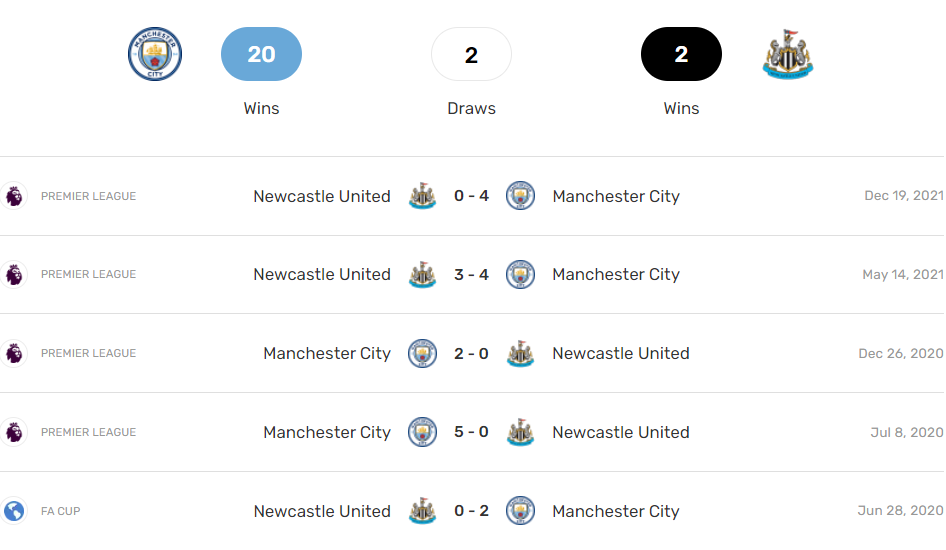Open the 3 - 4 match score
946x550 pixels.
point(471,275)
